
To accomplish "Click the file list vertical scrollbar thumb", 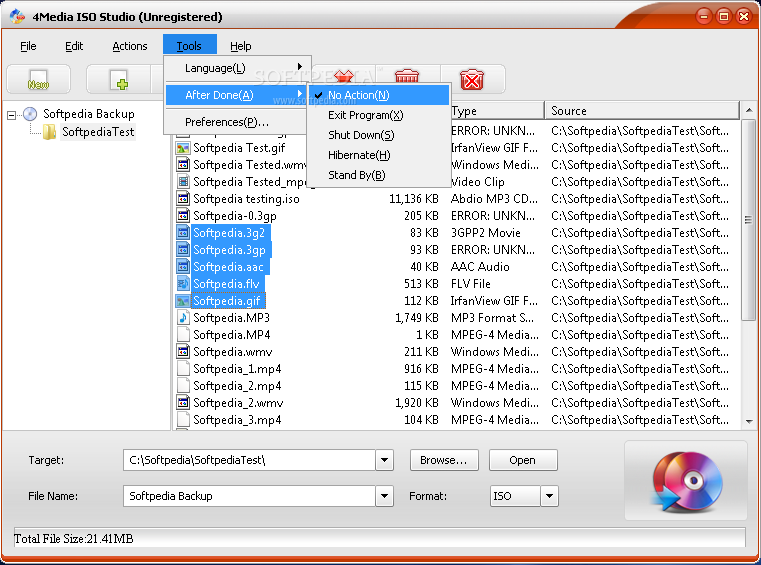I will coord(749,219).
